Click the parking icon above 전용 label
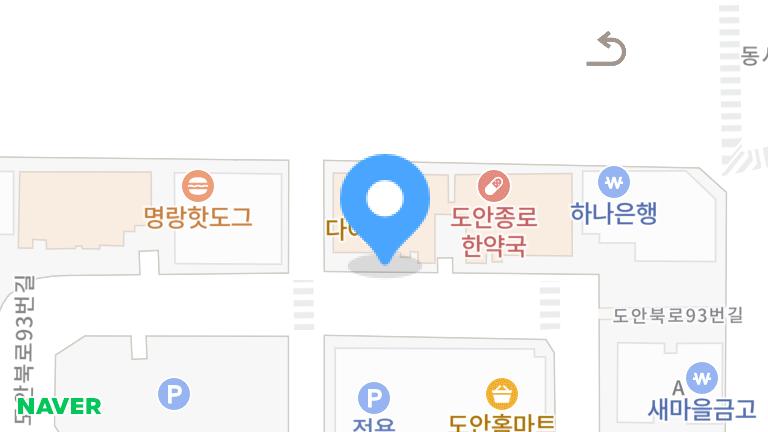 click(374, 398)
